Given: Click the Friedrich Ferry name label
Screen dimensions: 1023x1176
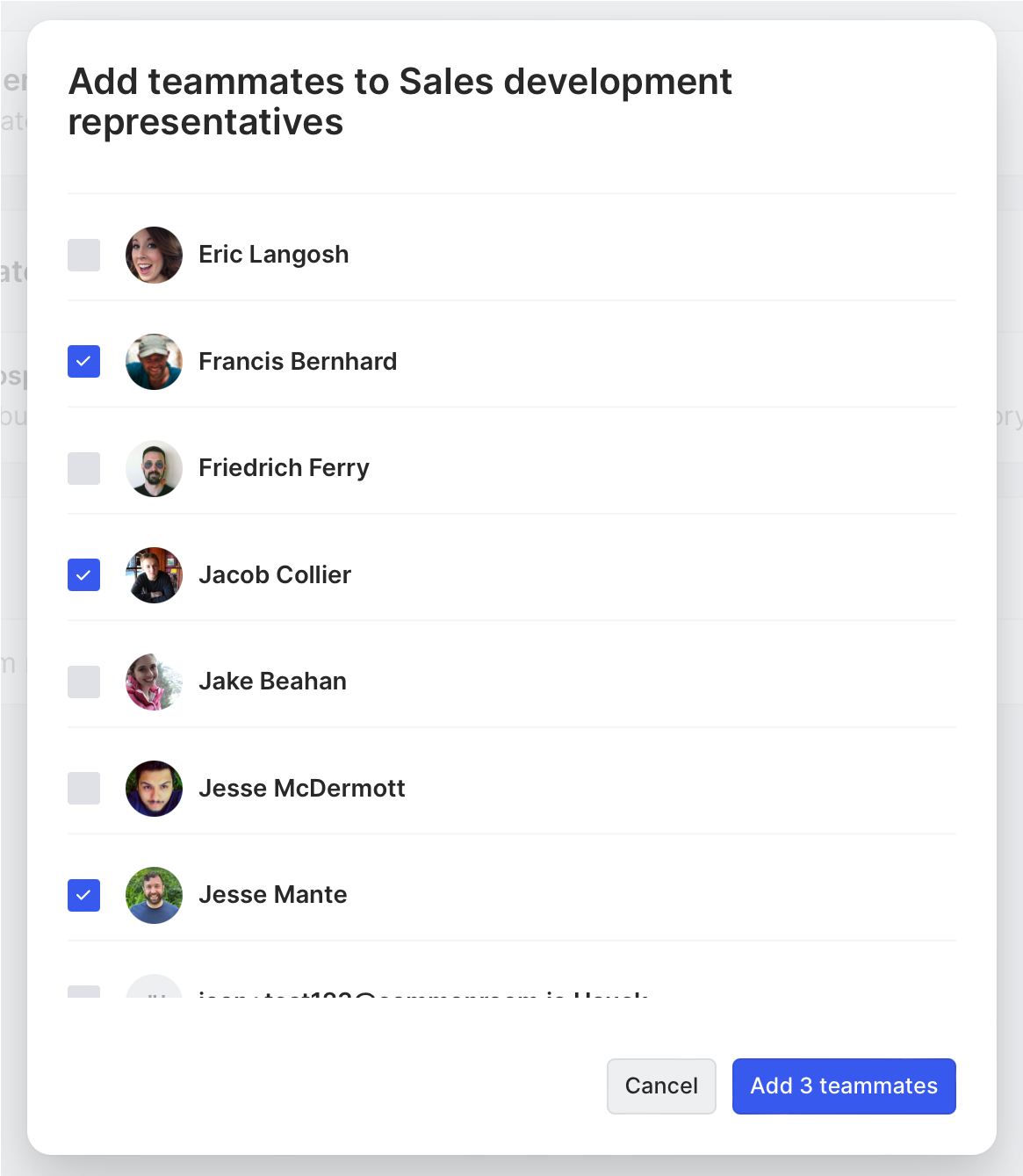Looking at the screenshot, I should tap(284, 468).
